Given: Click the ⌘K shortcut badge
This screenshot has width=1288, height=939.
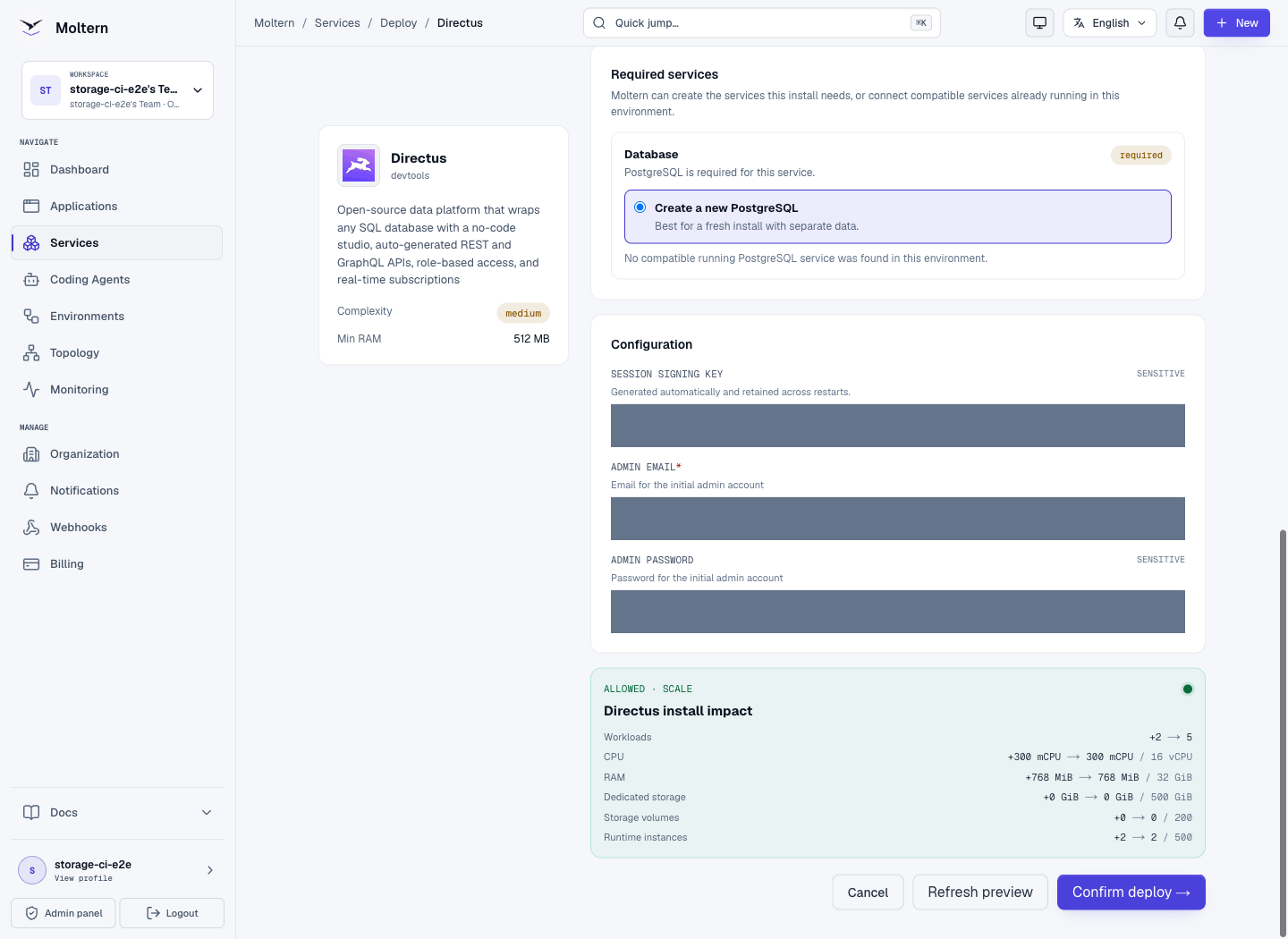Looking at the screenshot, I should tap(921, 23).
